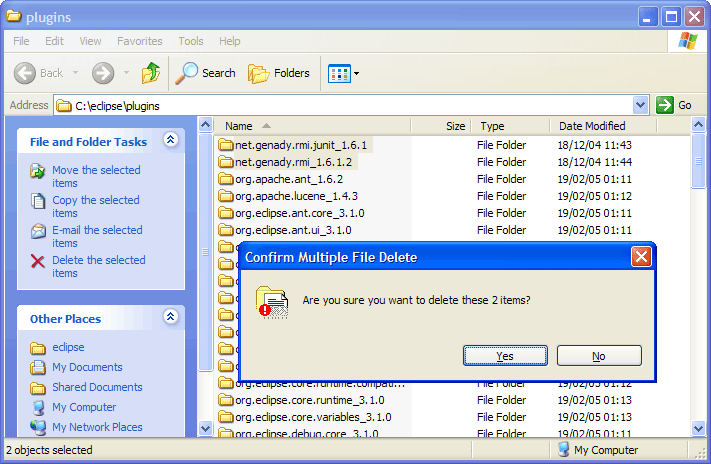
Task: Open the File menu
Action: pos(21,41)
